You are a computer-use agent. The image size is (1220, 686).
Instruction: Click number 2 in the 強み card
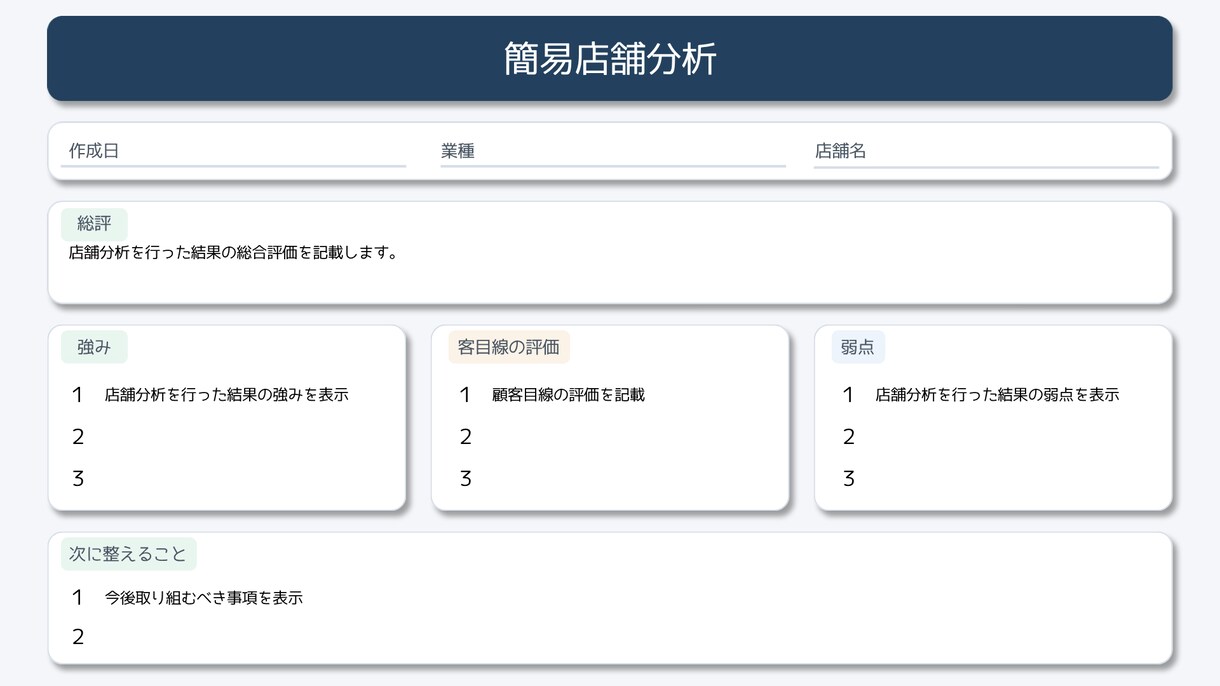pyautogui.click(x=78, y=437)
